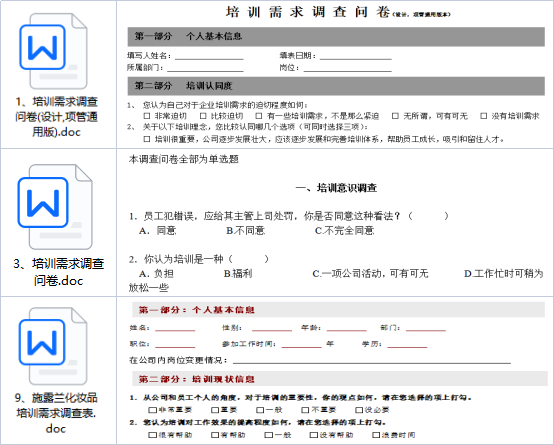Image resolution: width=554 pixels, height=445 pixels.
Task: Select file name 3、培训需求调查问卷.doc
Action: pyautogui.click(x=58, y=272)
